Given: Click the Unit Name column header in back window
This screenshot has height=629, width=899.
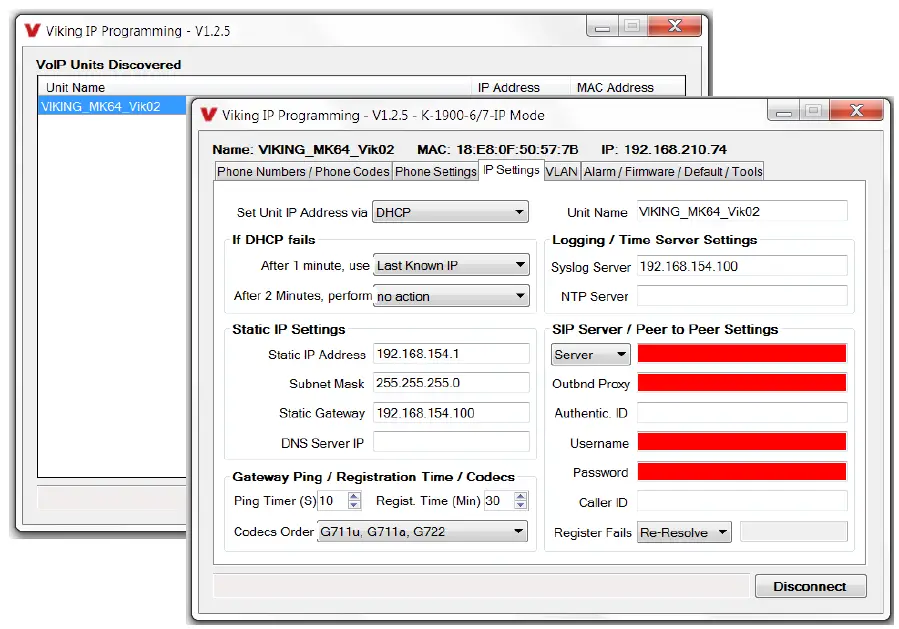Looking at the screenshot, I should [x=254, y=88].
